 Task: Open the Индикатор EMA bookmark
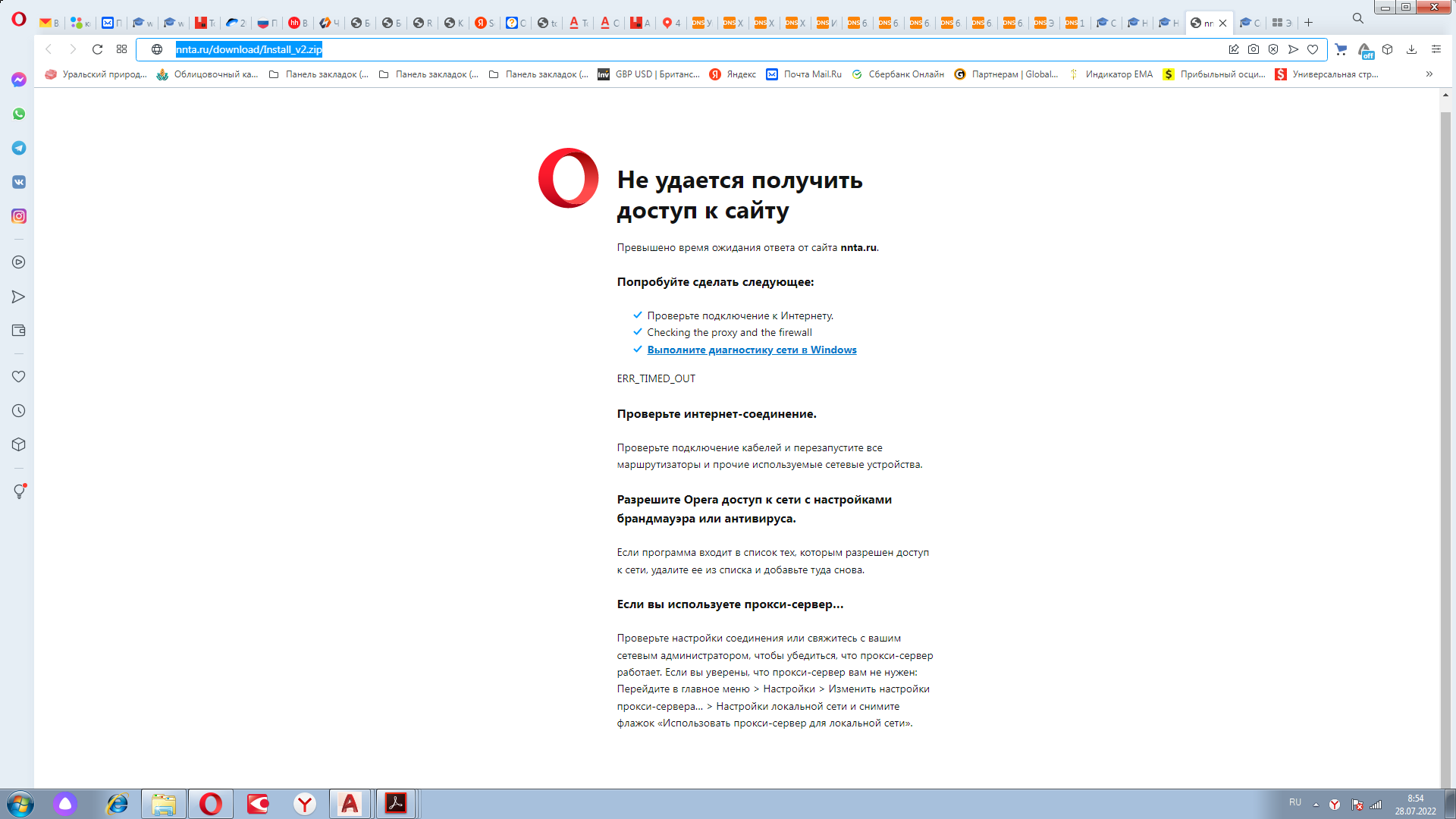click(x=1110, y=74)
